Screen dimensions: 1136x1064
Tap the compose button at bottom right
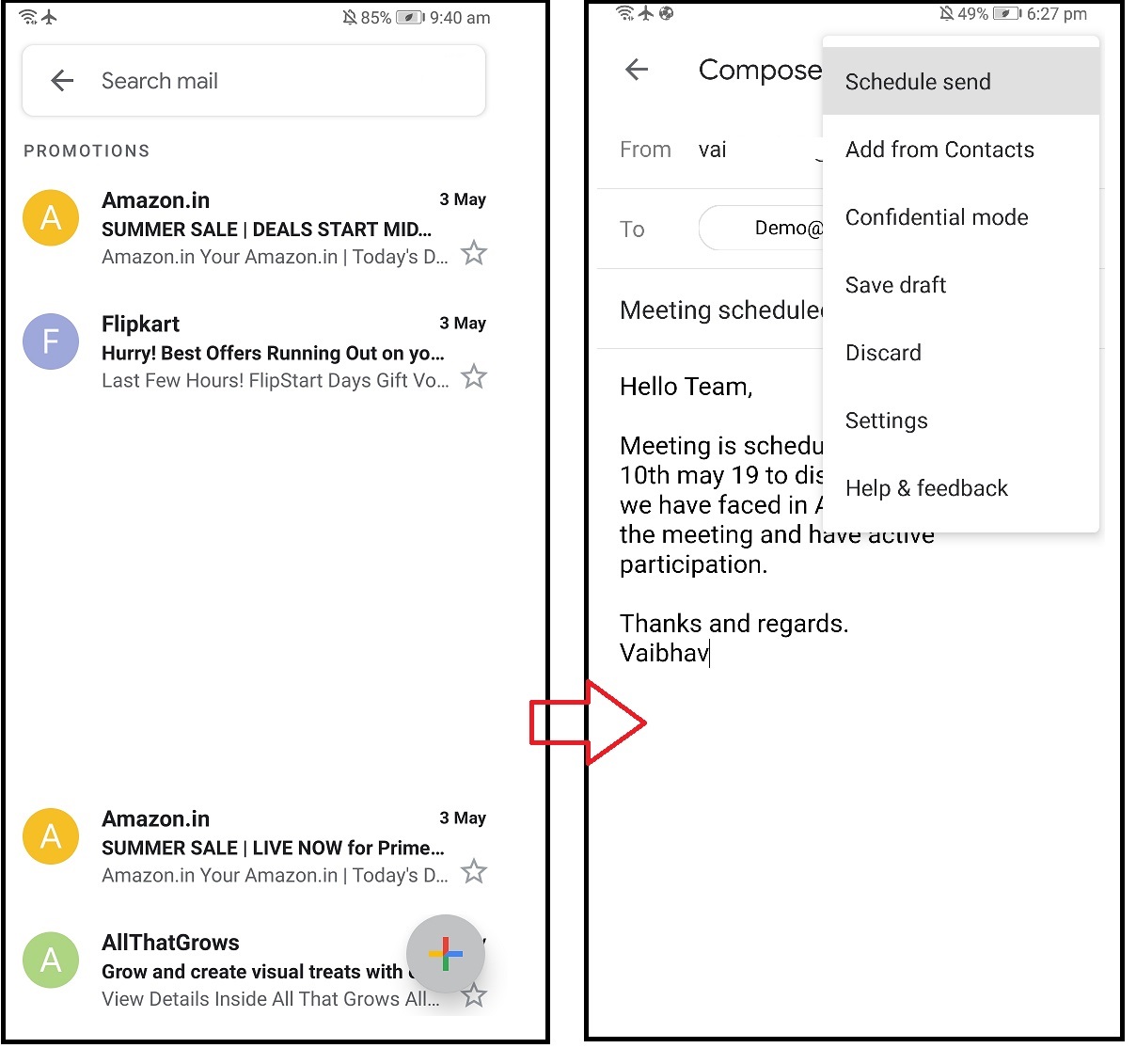pyautogui.click(x=445, y=954)
